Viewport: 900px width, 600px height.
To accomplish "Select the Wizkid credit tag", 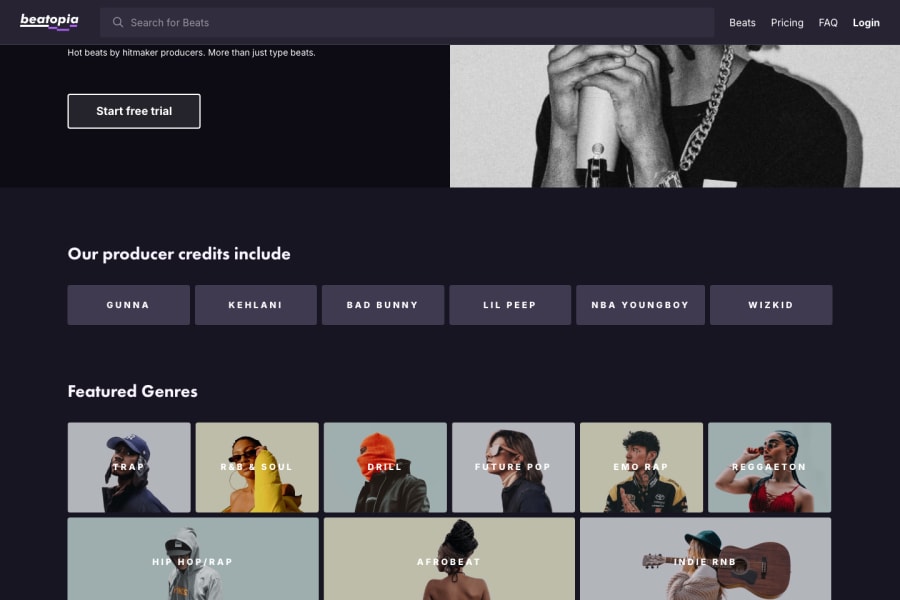I will 771,305.
